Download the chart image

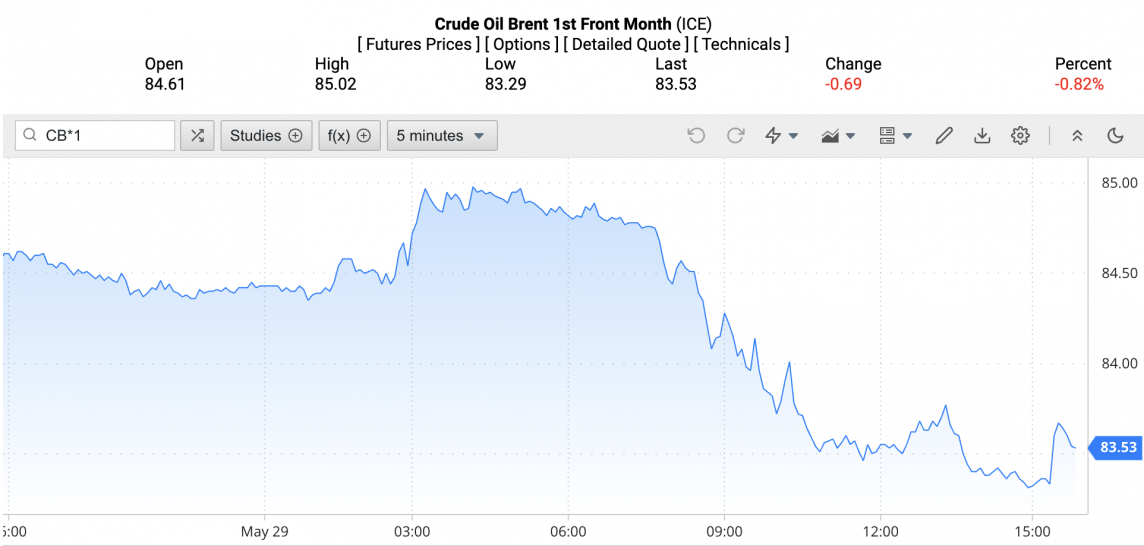(982, 136)
